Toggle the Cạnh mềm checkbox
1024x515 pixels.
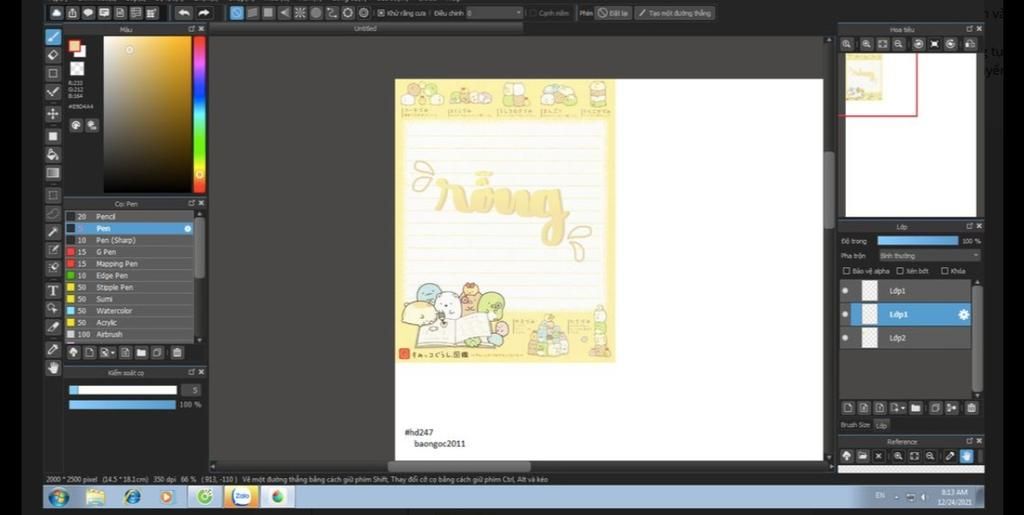(x=533, y=13)
